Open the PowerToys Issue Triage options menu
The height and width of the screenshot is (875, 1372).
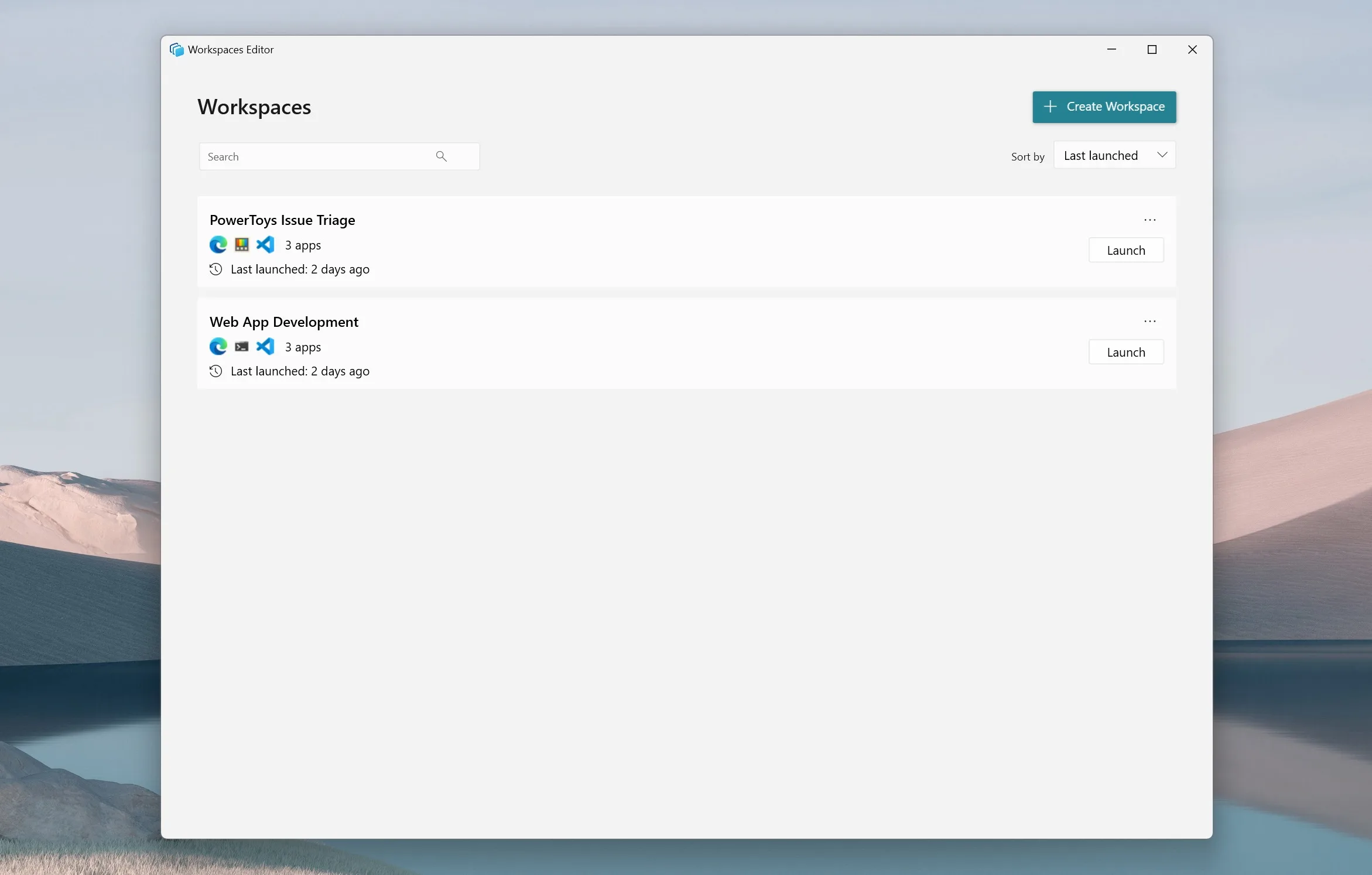1150,218
